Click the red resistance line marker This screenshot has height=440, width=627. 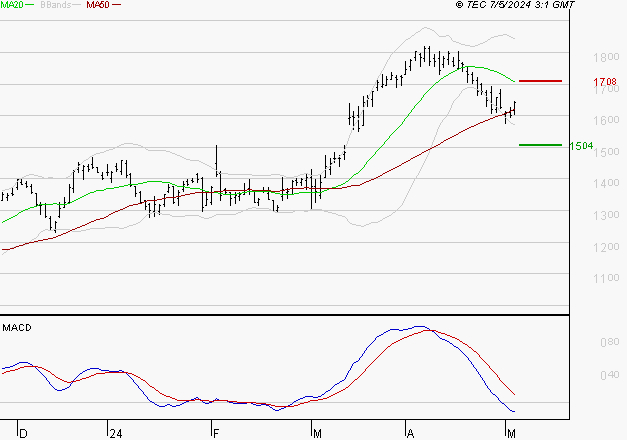click(x=540, y=81)
